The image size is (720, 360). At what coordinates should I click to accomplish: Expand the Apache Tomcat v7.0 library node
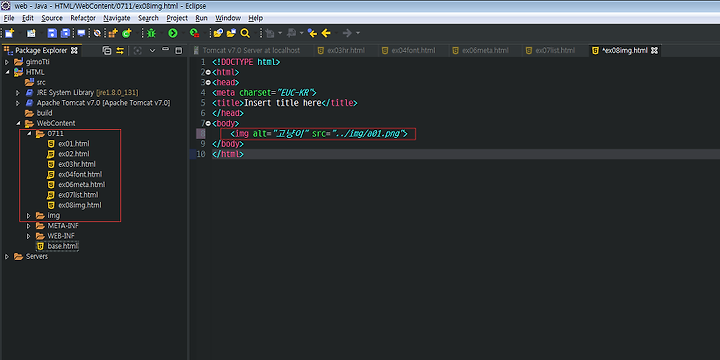18,103
